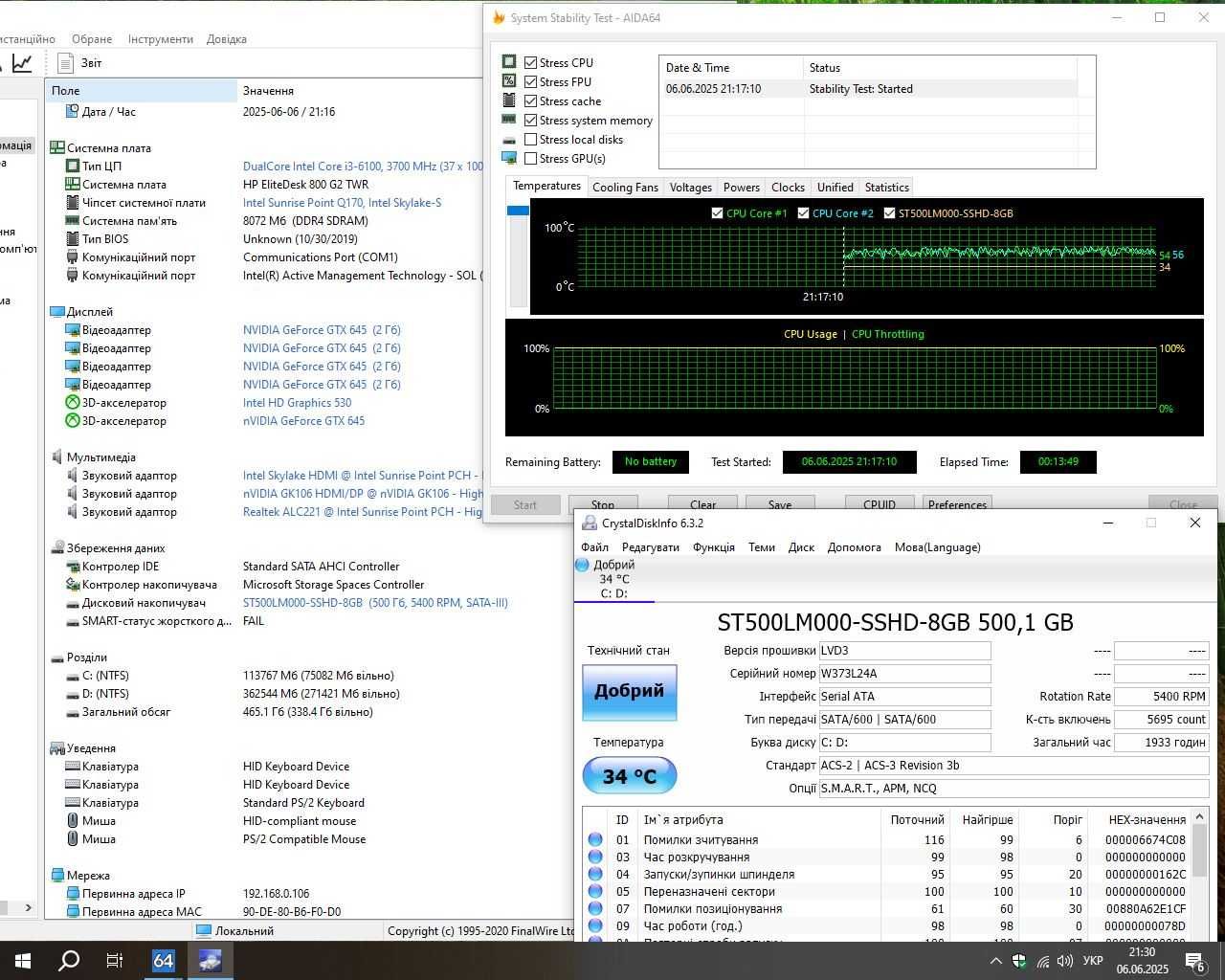This screenshot has height=980, width=1225.
Task: Open the Мова(Language) menu
Action: (938, 547)
